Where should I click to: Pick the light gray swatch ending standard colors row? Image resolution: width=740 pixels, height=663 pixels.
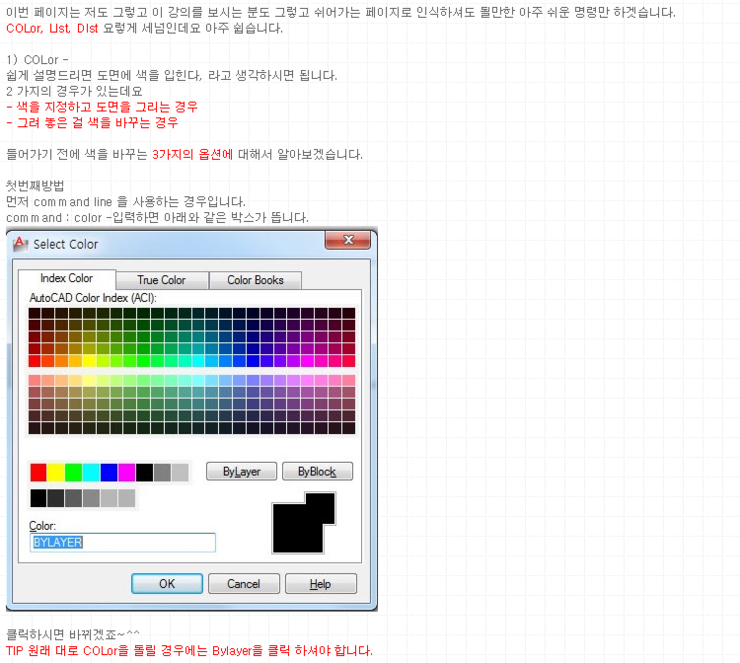pos(180,472)
